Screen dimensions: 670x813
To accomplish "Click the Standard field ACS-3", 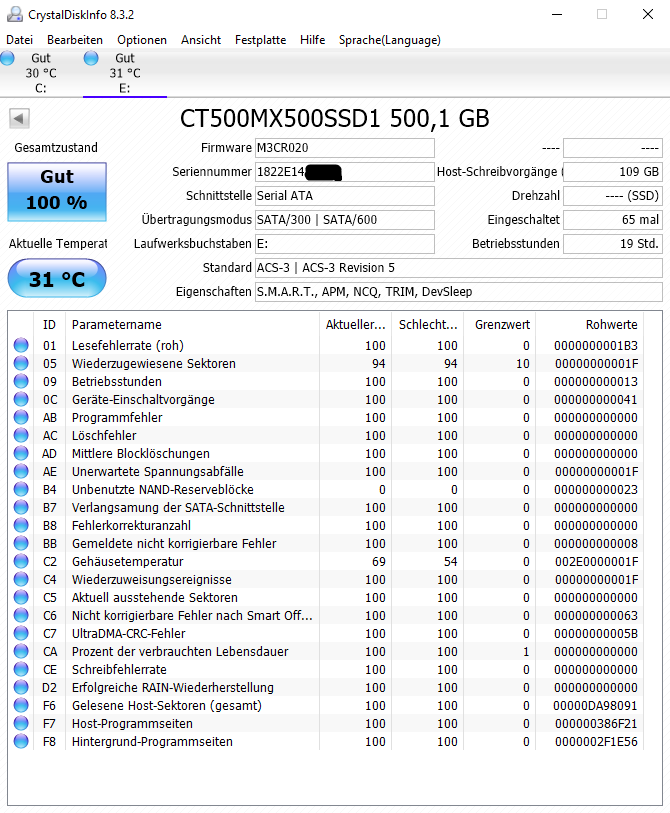I will (458, 268).
